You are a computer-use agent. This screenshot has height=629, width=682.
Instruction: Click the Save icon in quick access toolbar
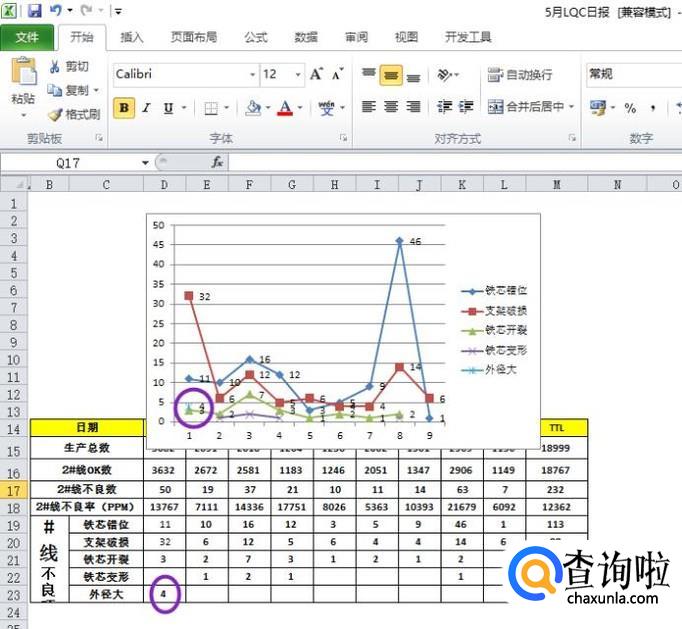click(x=34, y=10)
